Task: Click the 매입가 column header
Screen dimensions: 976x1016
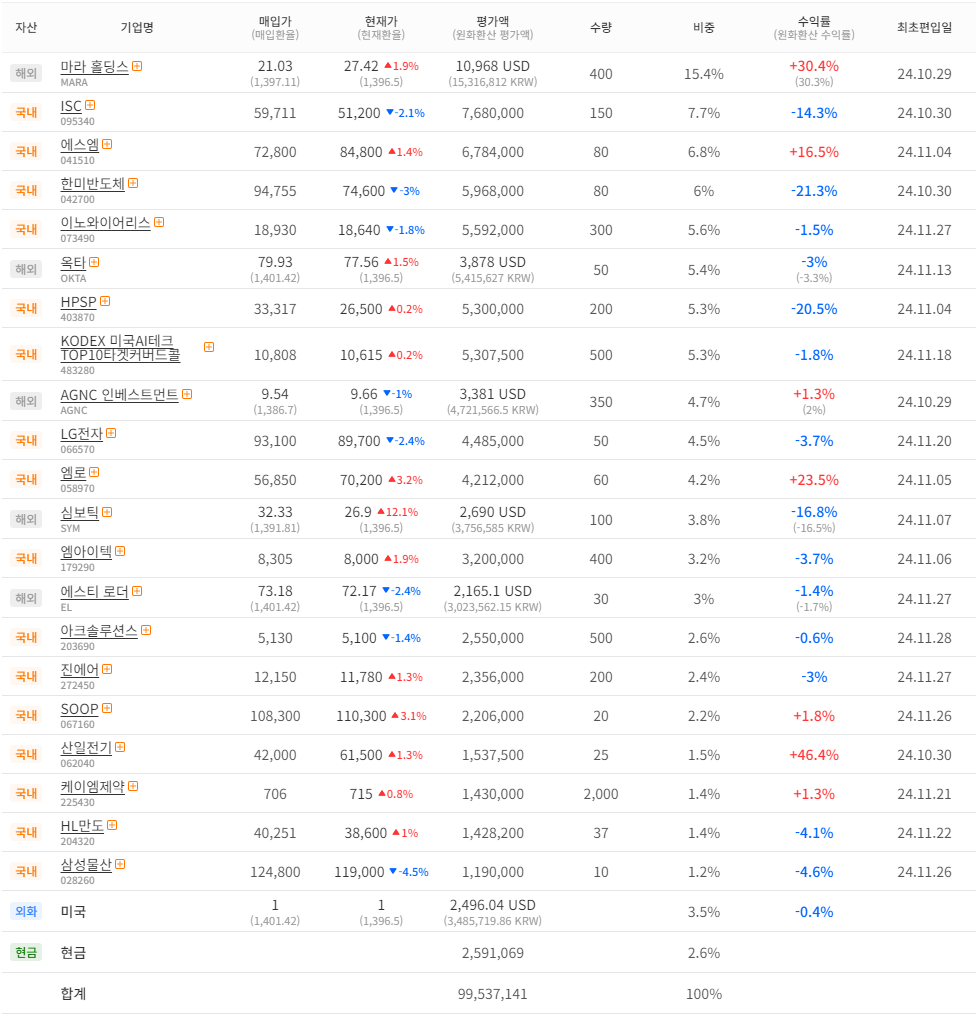Action: point(275,21)
